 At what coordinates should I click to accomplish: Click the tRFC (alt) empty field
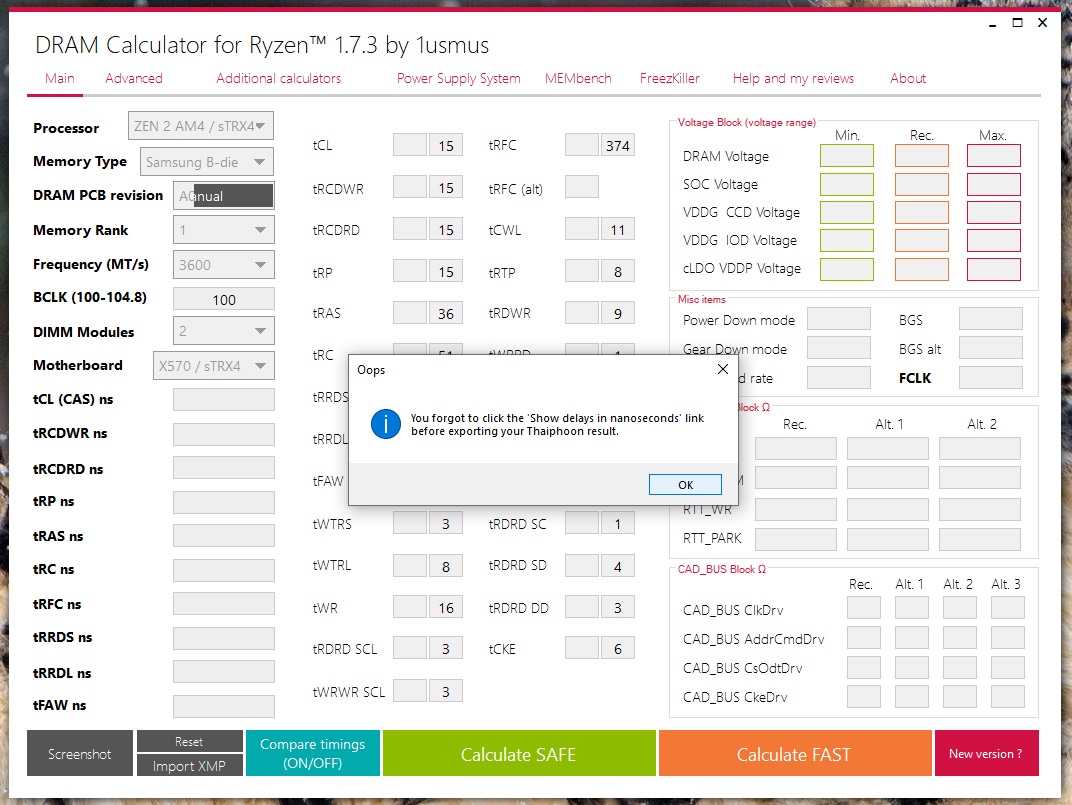click(x=582, y=187)
